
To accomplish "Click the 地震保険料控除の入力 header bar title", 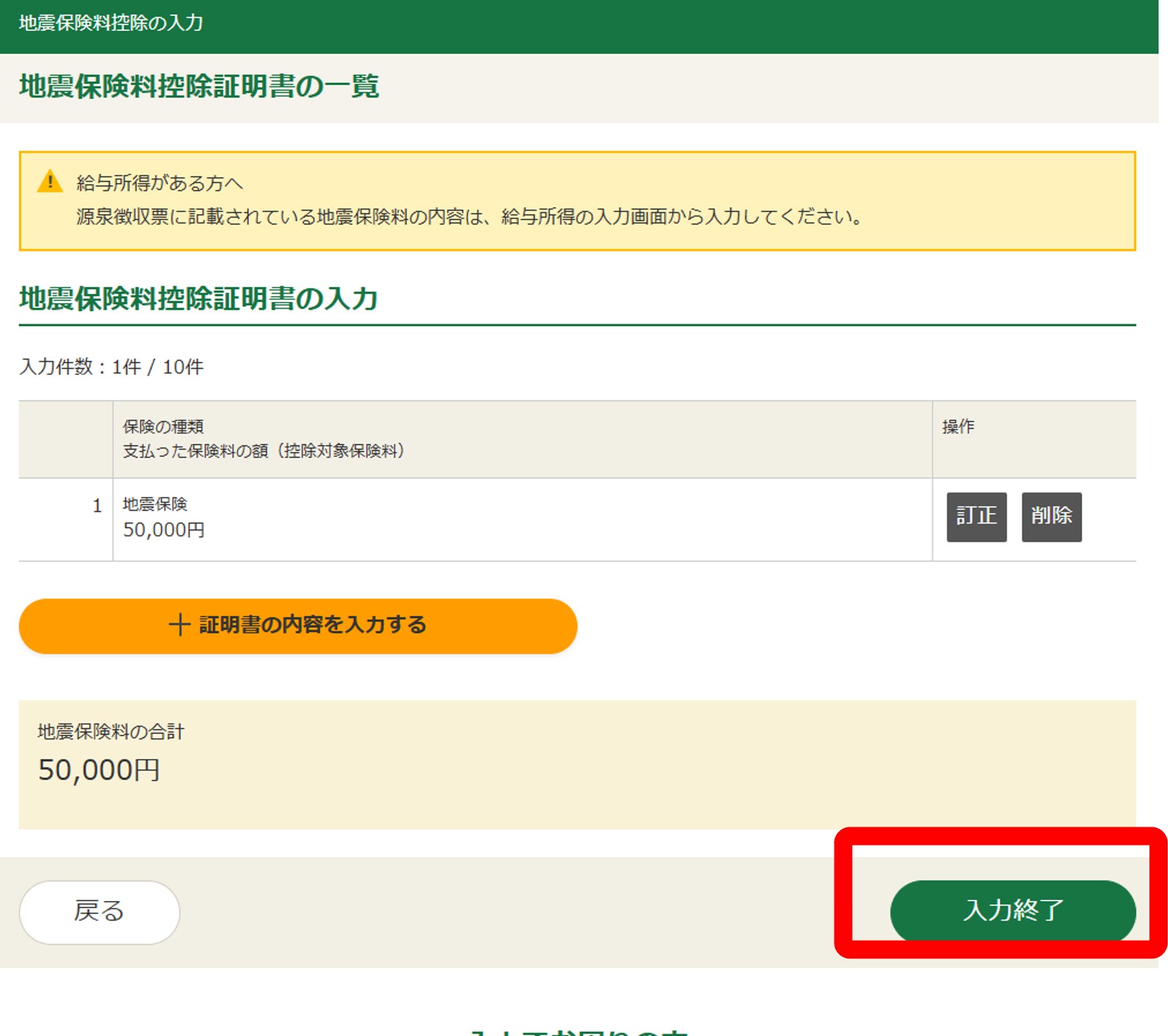I will (x=111, y=23).
